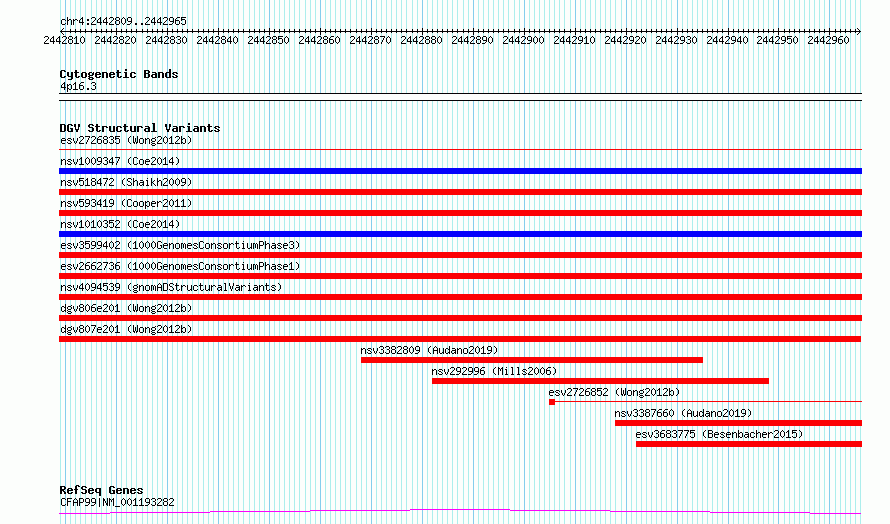Click the red bar under esv3599402
The width and height of the screenshot is (890, 524).
point(460,255)
